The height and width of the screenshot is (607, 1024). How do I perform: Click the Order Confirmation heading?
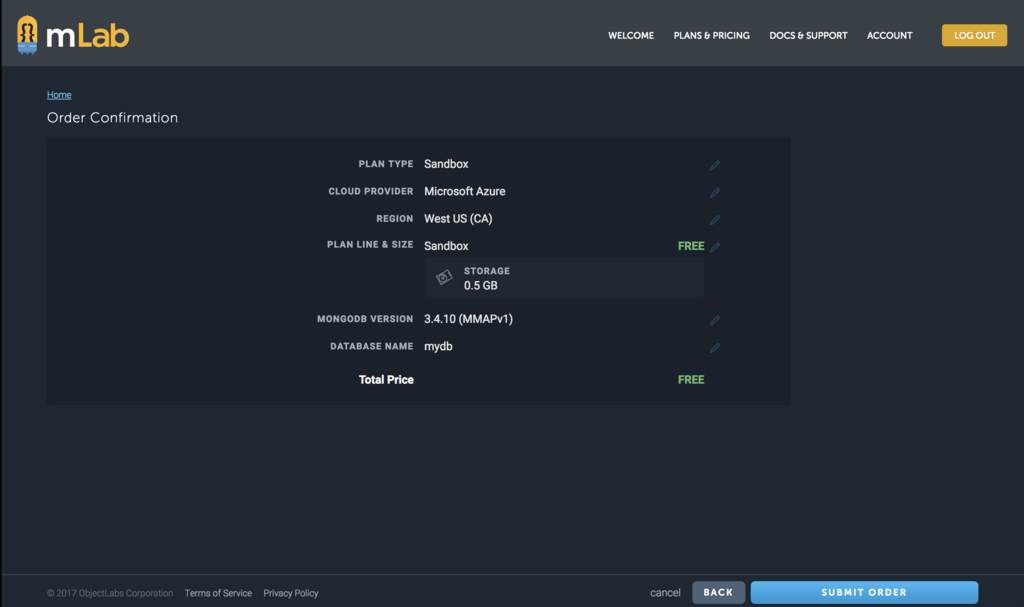(x=112, y=118)
